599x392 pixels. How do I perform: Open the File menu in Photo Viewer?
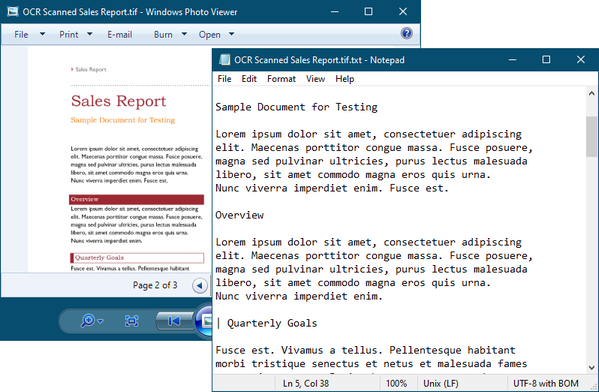click(x=21, y=34)
